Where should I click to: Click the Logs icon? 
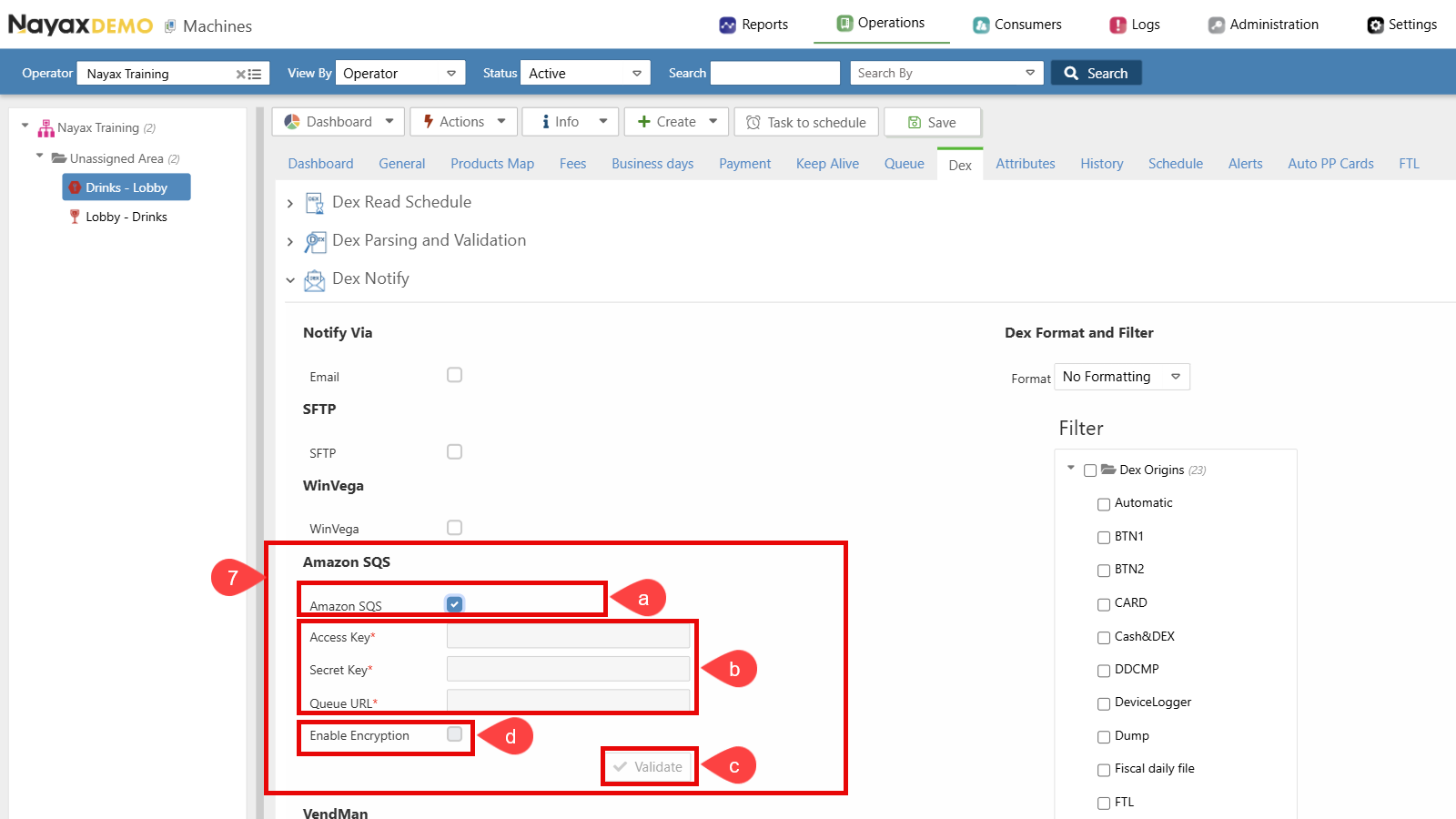coord(1118,25)
